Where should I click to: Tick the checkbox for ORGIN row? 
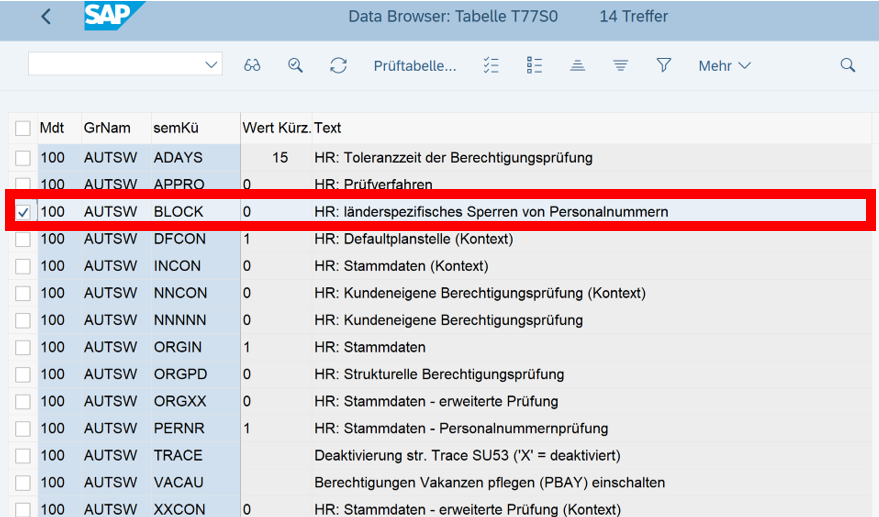[23, 348]
